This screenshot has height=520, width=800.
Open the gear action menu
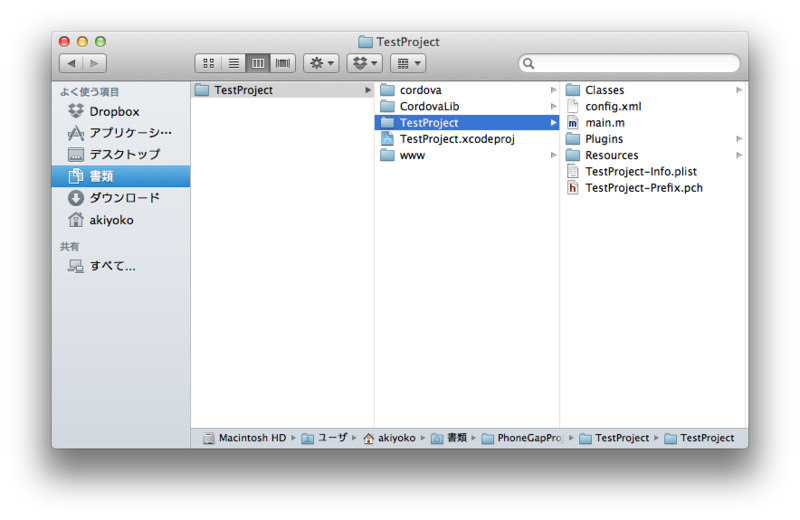(321, 63)
